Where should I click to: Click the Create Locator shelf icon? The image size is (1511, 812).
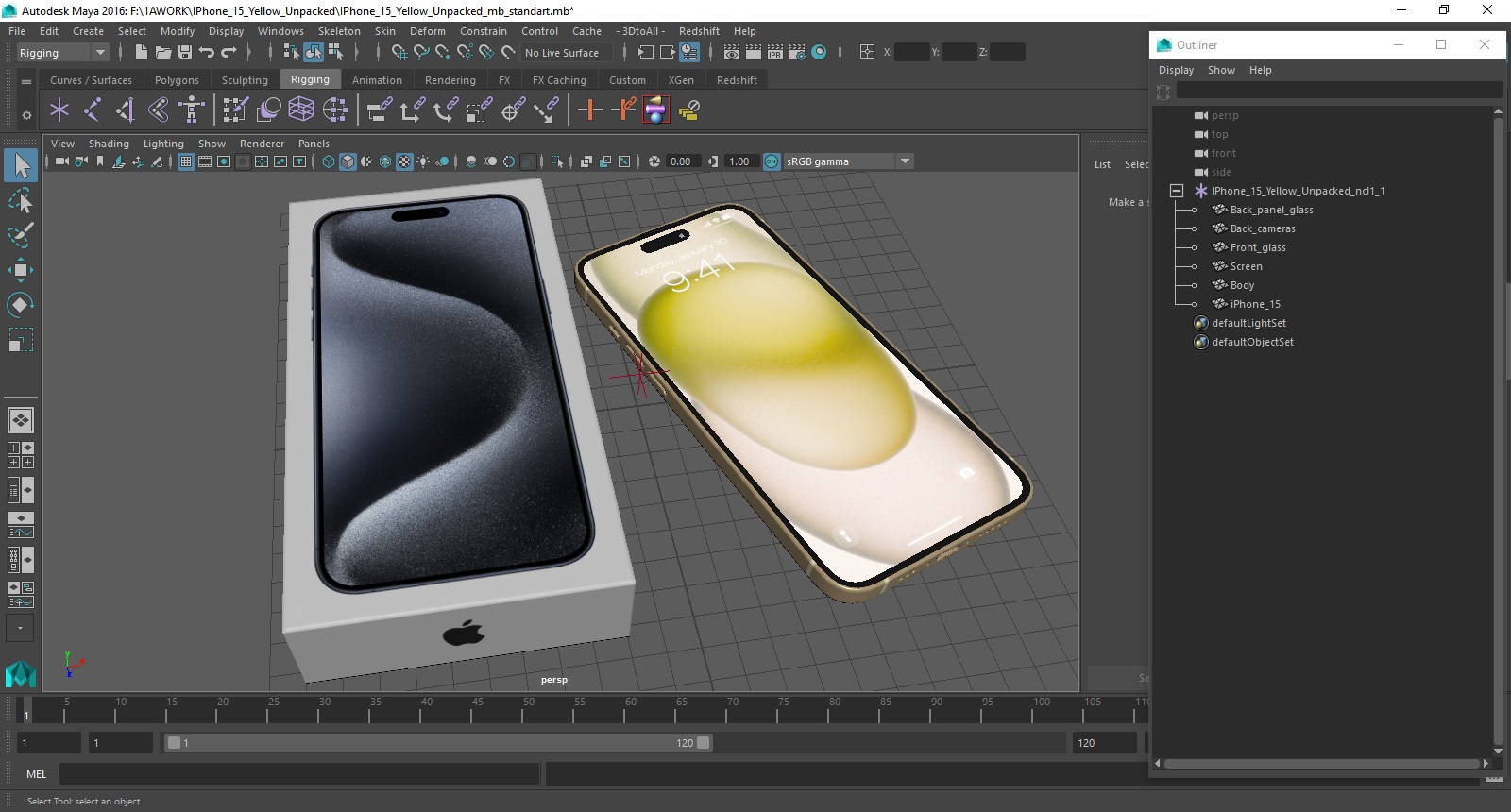(x=59, y=110)
